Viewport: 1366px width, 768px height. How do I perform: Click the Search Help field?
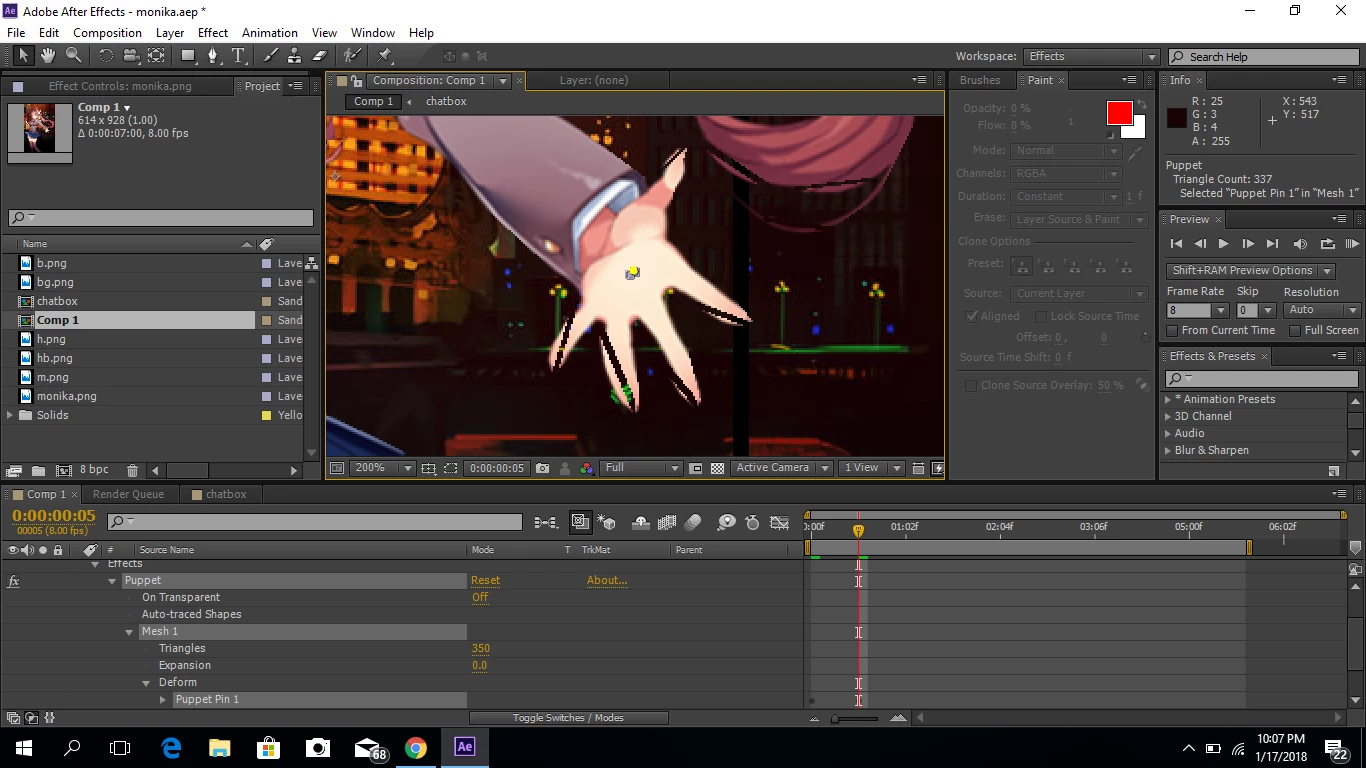(x=1264, y=57)
